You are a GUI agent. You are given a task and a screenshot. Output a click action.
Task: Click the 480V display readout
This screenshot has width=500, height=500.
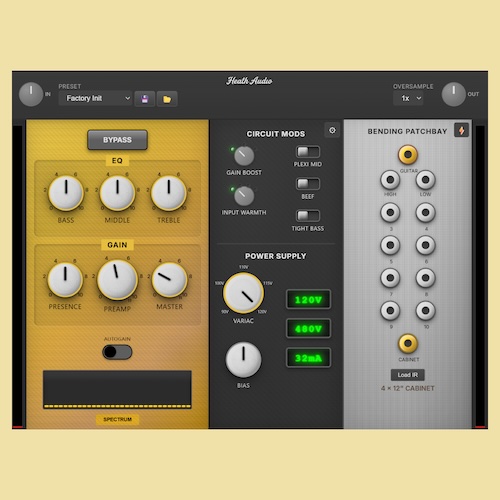(x=308, y=329)
